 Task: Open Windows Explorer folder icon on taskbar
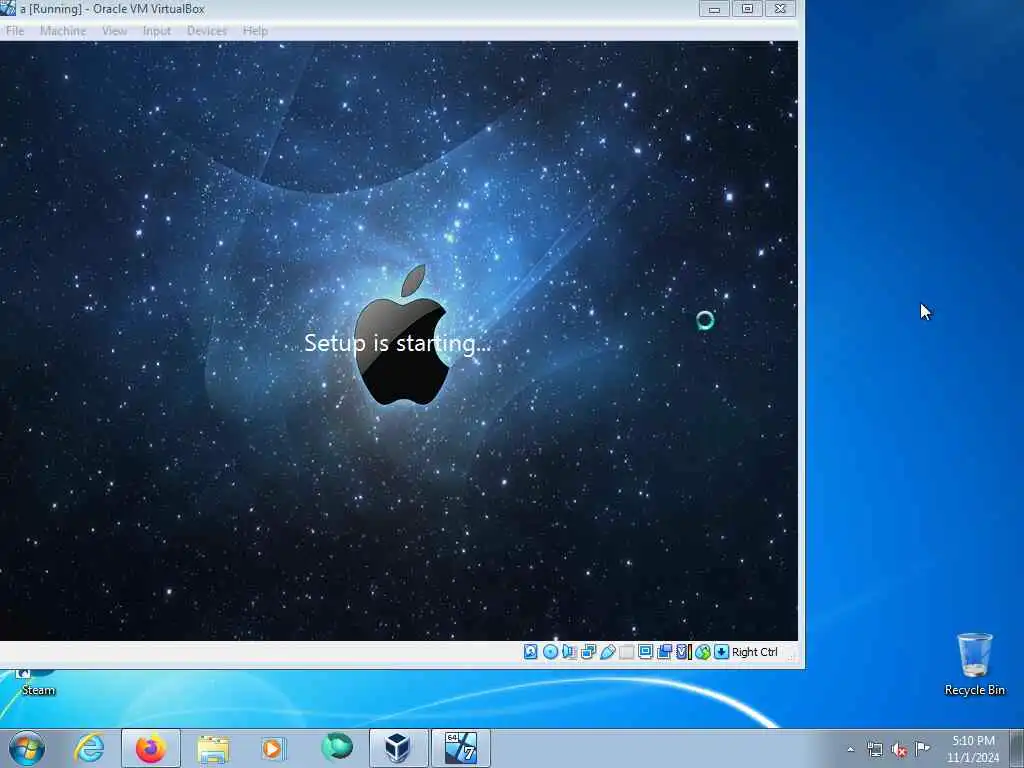(x=213, y=749)
